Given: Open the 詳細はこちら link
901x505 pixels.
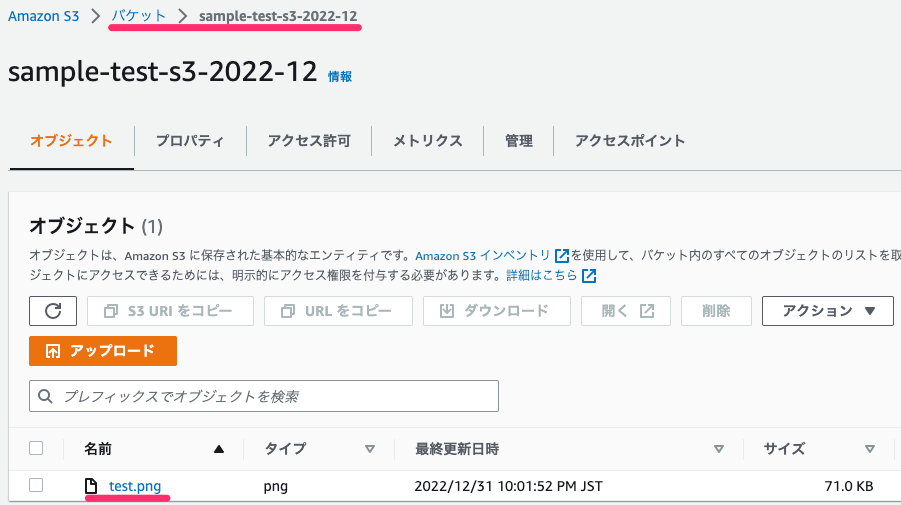Looking at the screenshot, I should click(x=542, y=276).
